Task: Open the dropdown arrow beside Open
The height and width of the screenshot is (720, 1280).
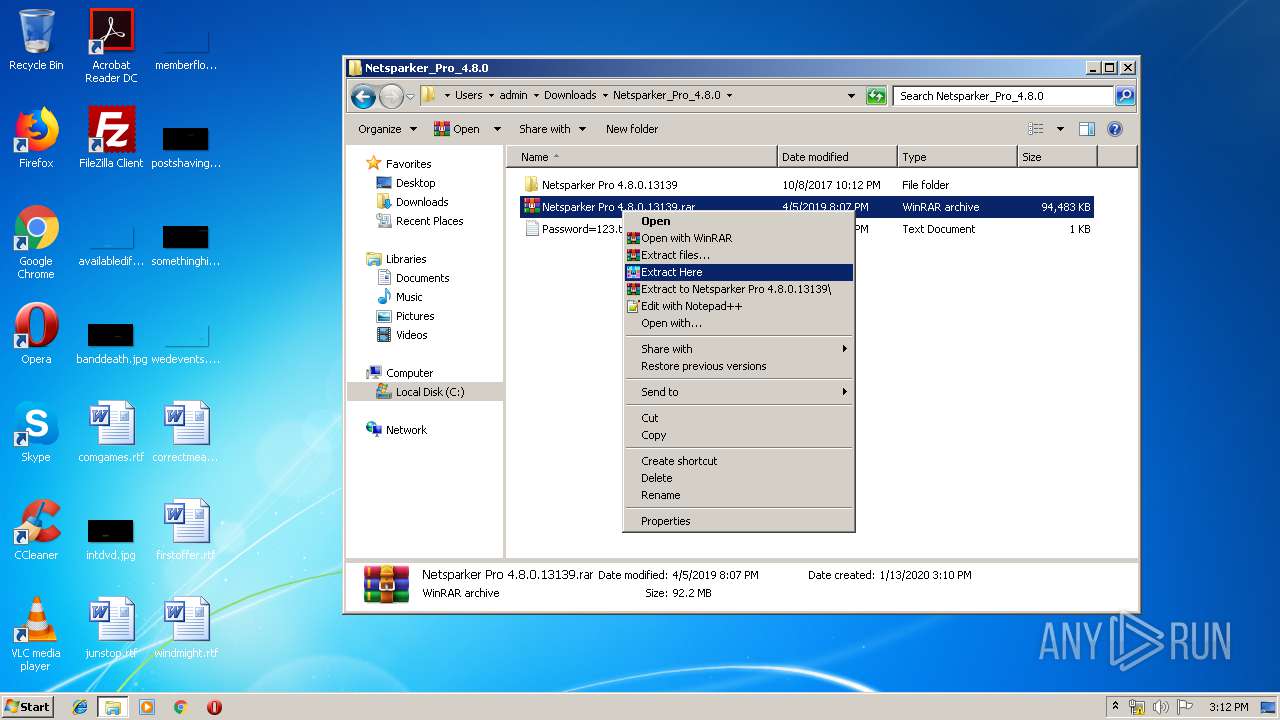Action: tap(497, 129)
